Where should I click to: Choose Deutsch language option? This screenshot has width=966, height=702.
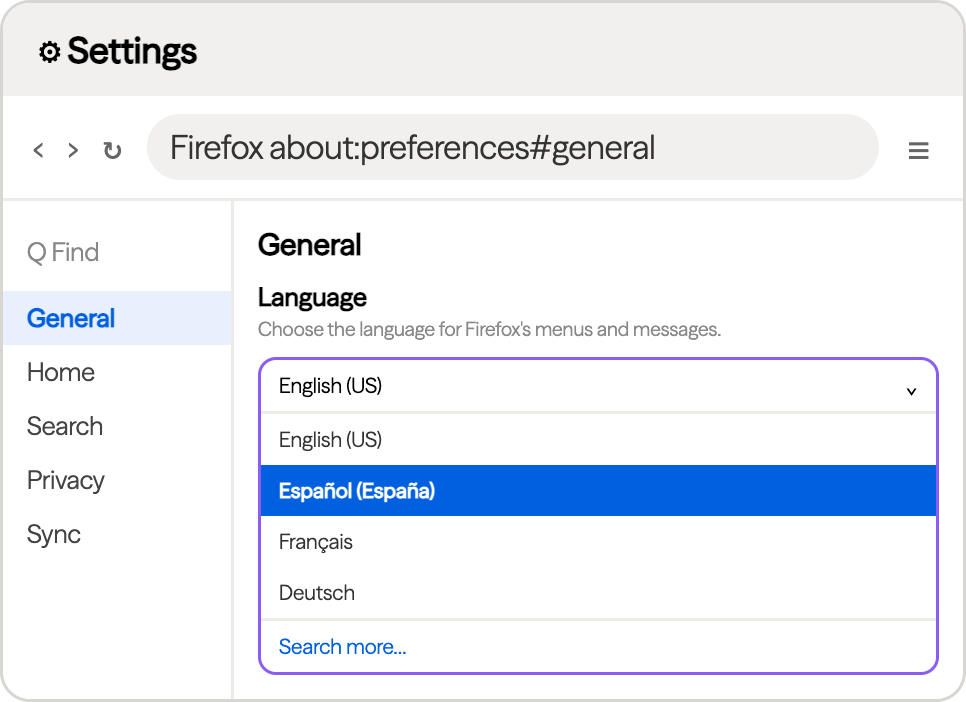(598, 593)
